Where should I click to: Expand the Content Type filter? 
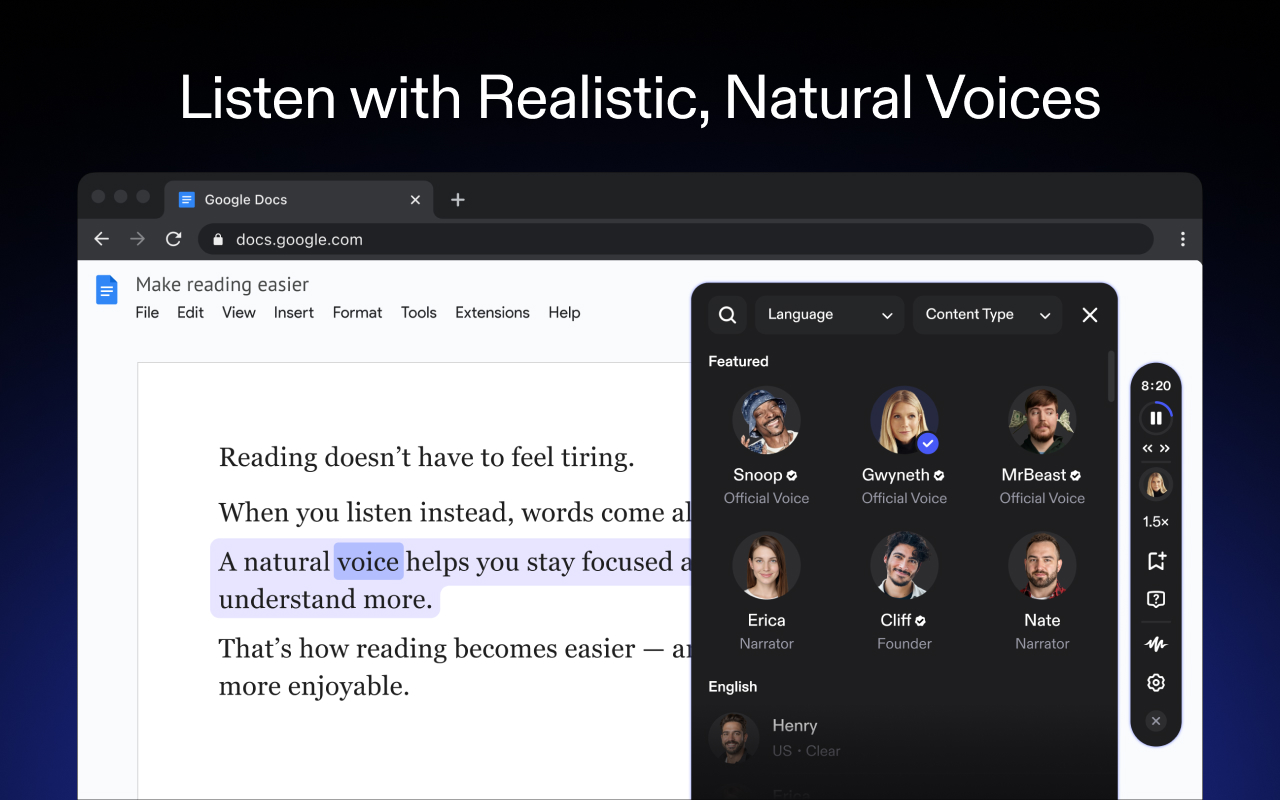click(x=987, y=314)
